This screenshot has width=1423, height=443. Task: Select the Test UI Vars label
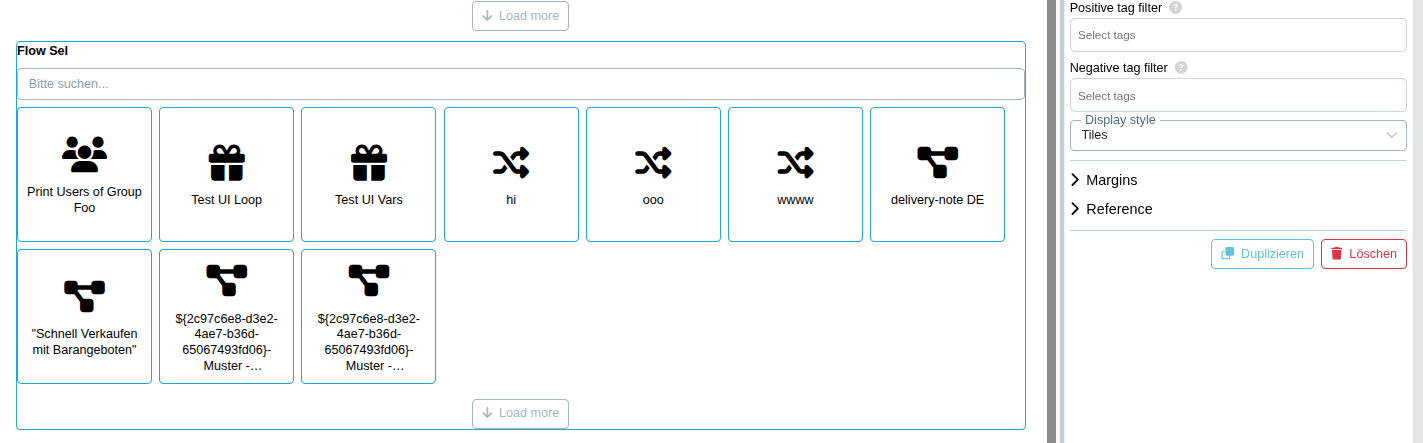[369, 200]
